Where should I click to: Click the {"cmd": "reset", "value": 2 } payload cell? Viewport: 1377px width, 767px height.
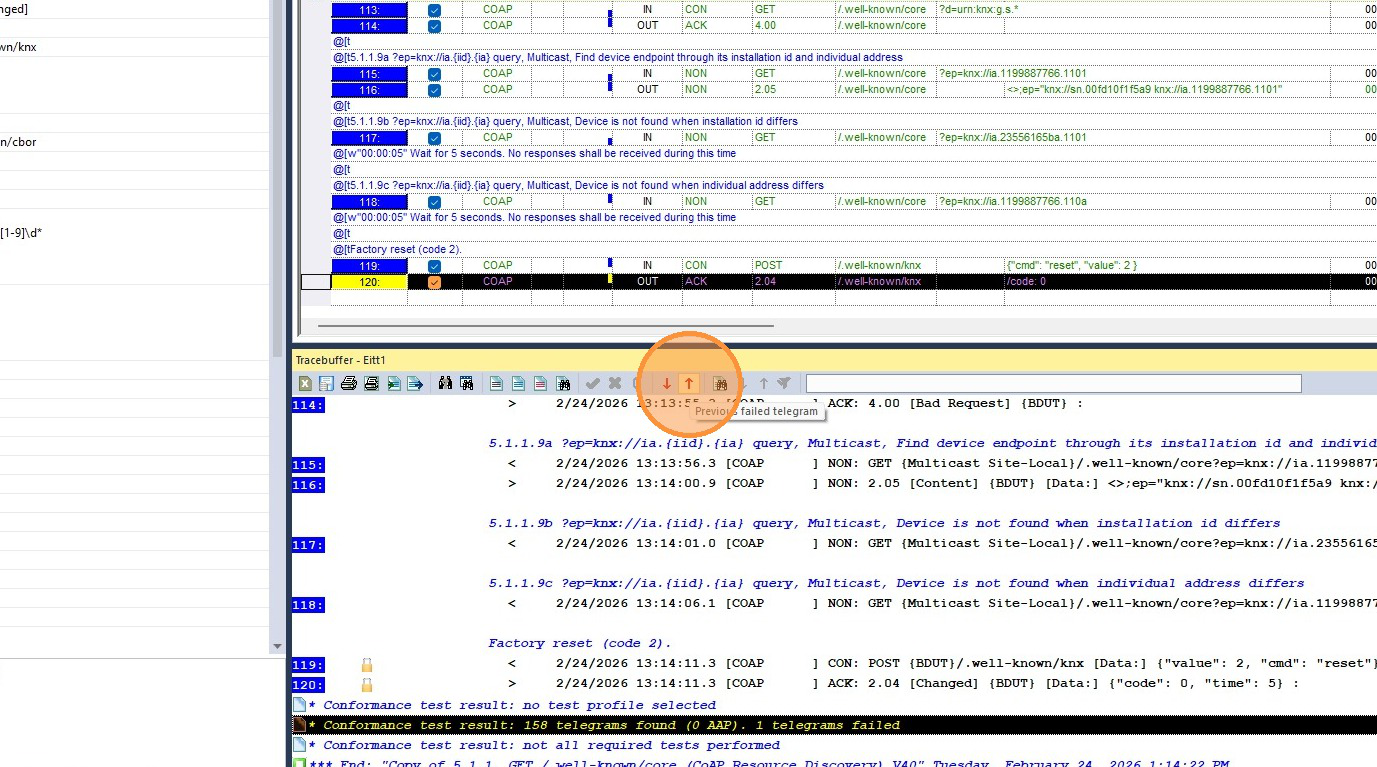point(1071,266)
